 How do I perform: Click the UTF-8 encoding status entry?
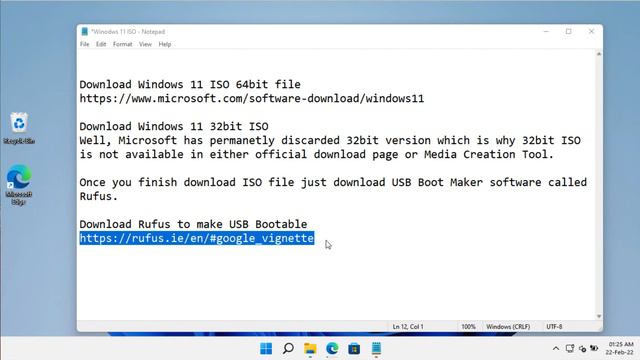pyautogui.click(x=554, y=327)
